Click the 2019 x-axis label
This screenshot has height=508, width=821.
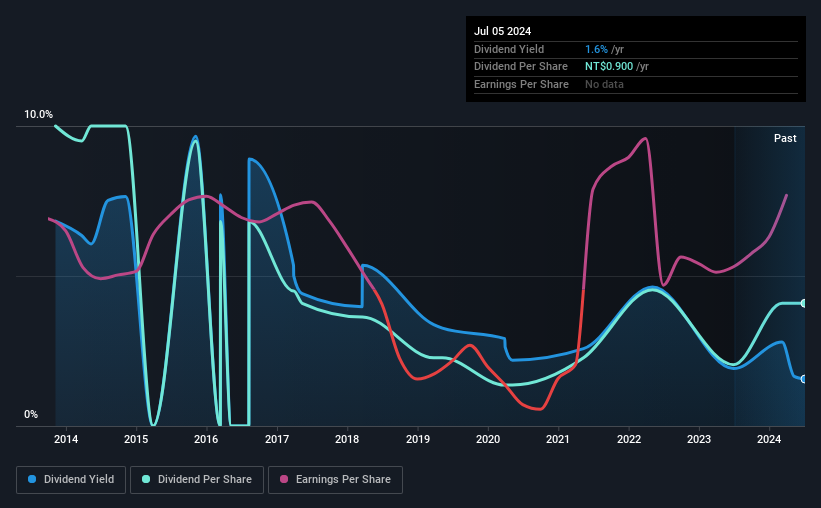pos(418,439)
